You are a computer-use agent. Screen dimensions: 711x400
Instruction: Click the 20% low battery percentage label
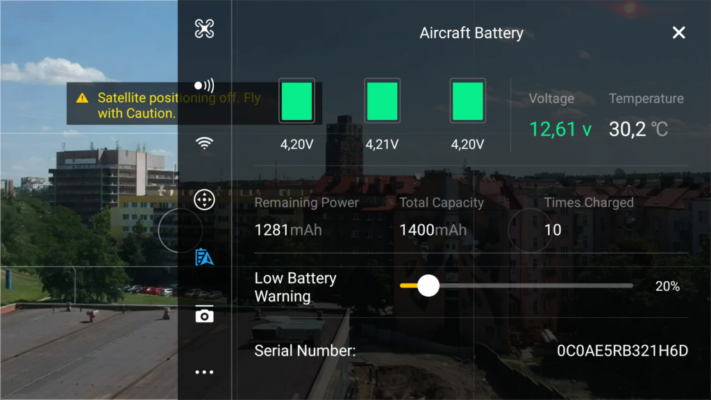pos(667,286)
